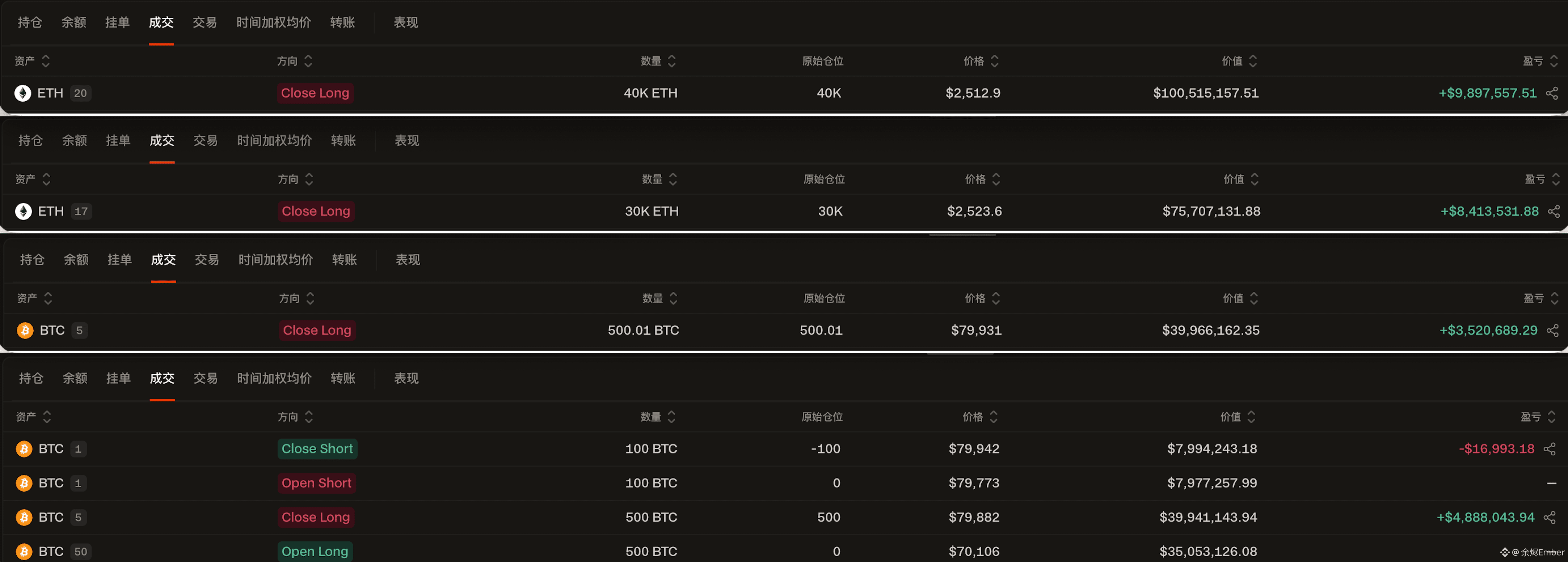Share the ETH 40K Close Long profit
Viewport: 1568px width, 562px height.
1552,93
